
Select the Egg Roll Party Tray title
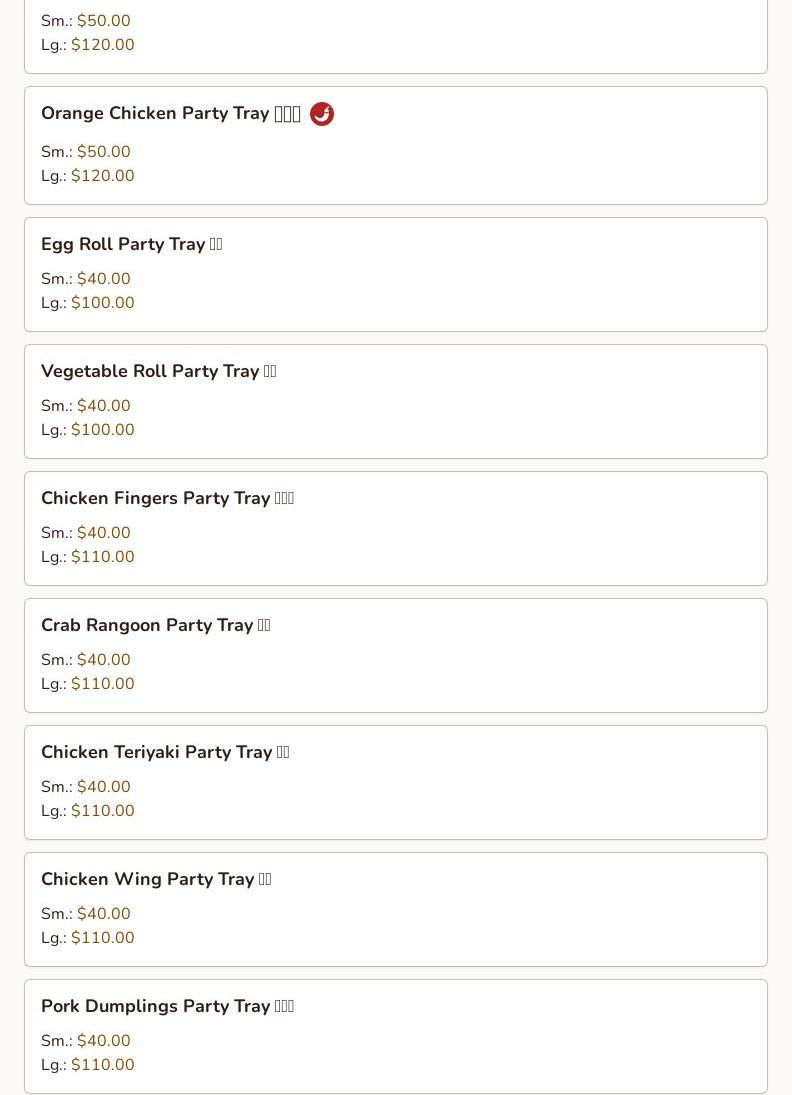(123, 245)
